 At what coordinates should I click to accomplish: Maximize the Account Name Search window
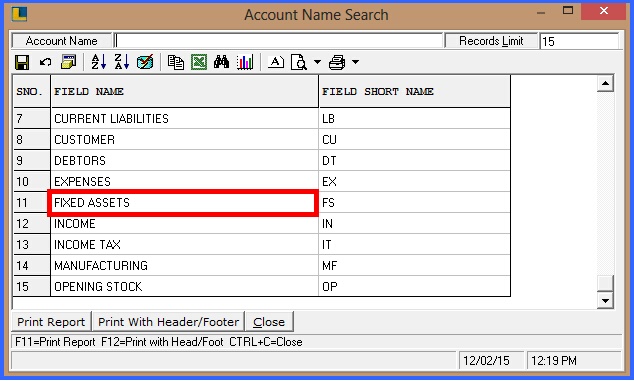click(568, 11)
